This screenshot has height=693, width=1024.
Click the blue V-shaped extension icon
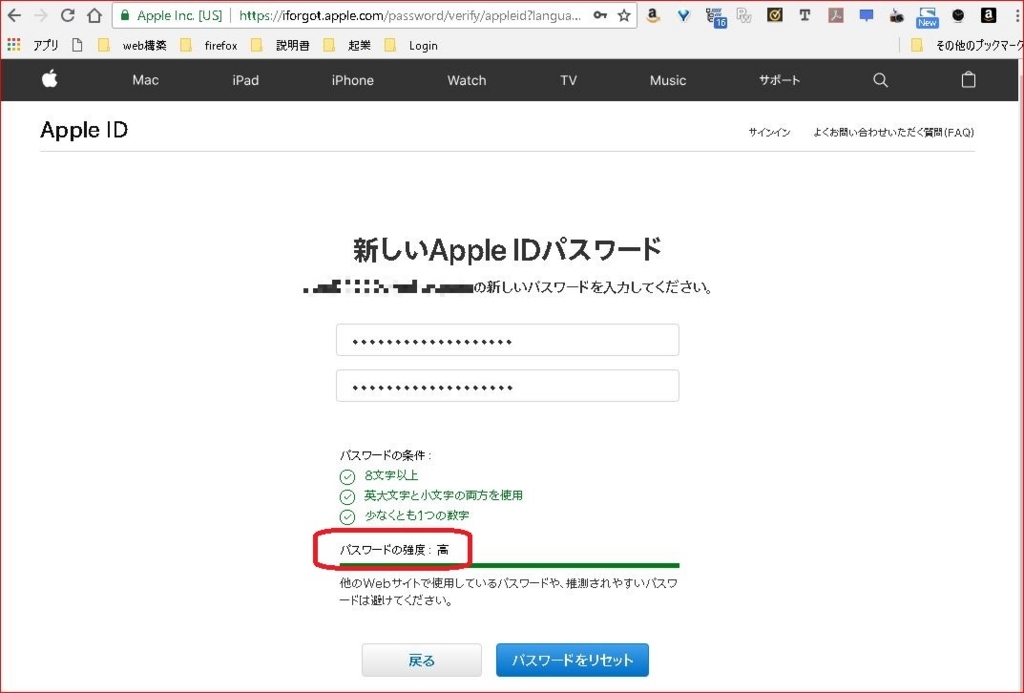tap(683, 15)
